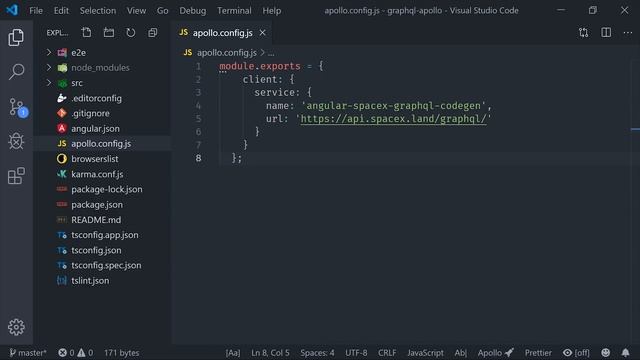640x360 pixels.
Task: Toggle the [Aa] case indicator in status bar
Action: 233,353
